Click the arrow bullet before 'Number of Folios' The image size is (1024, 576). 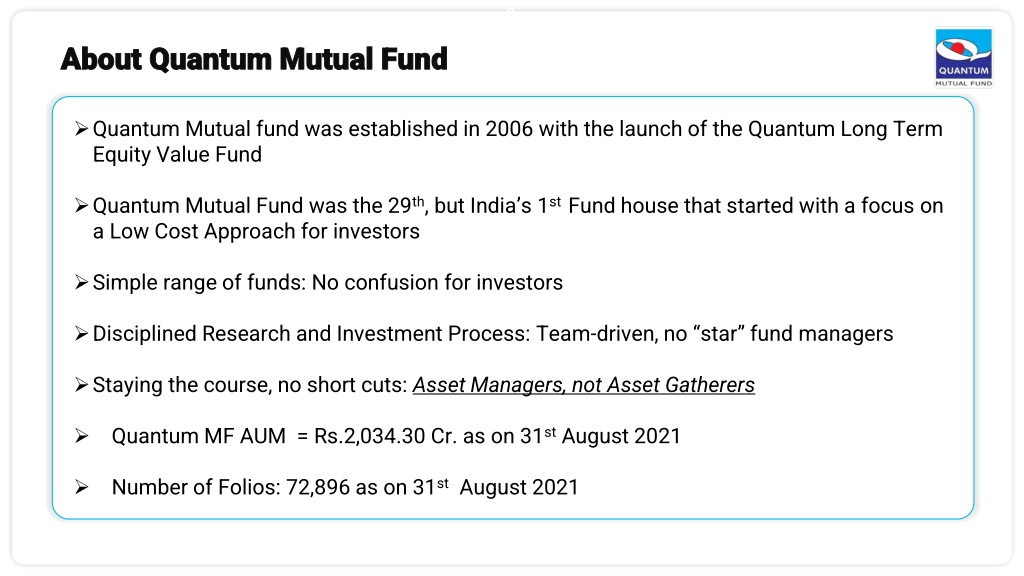[x=81, y=487]
